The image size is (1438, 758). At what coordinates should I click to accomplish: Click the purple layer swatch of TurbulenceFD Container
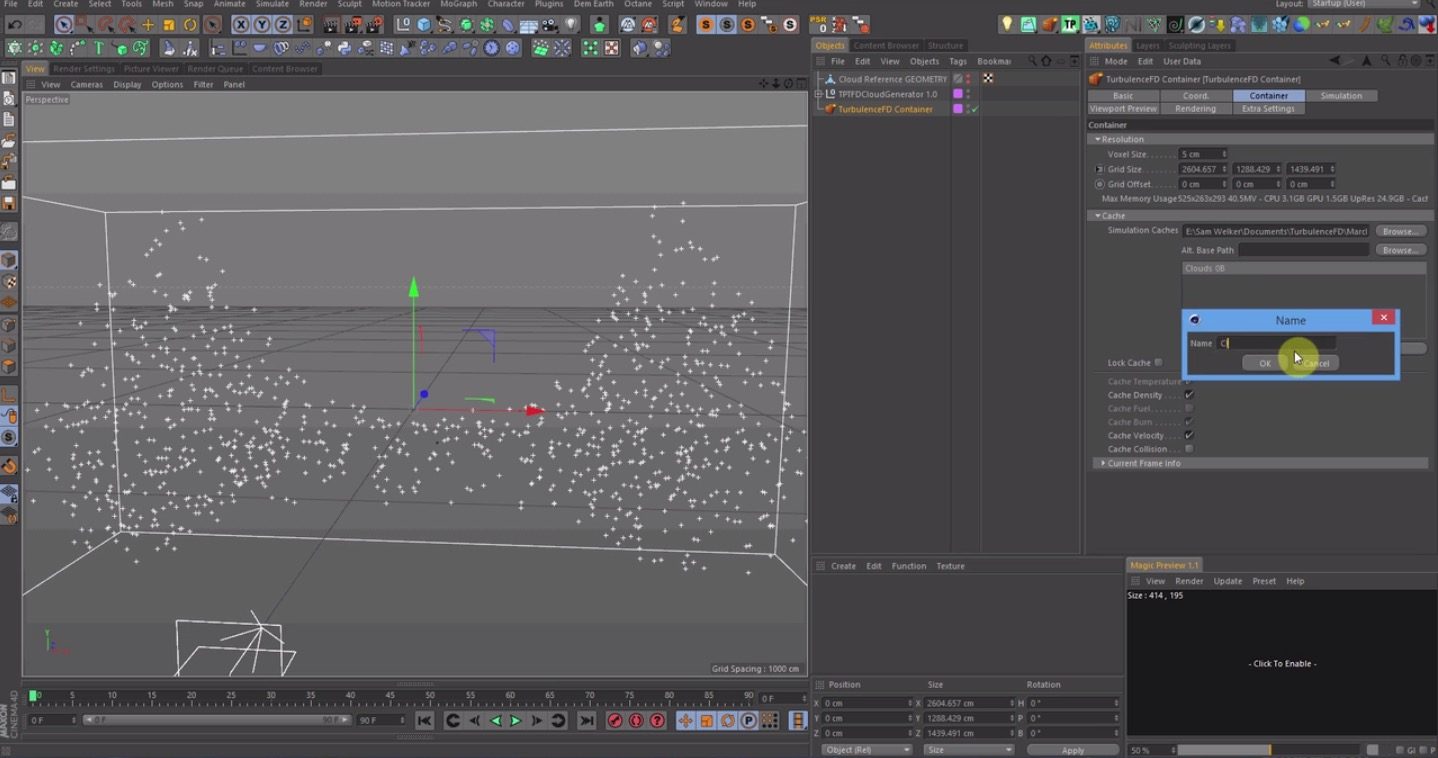click(x=958, y=109)
